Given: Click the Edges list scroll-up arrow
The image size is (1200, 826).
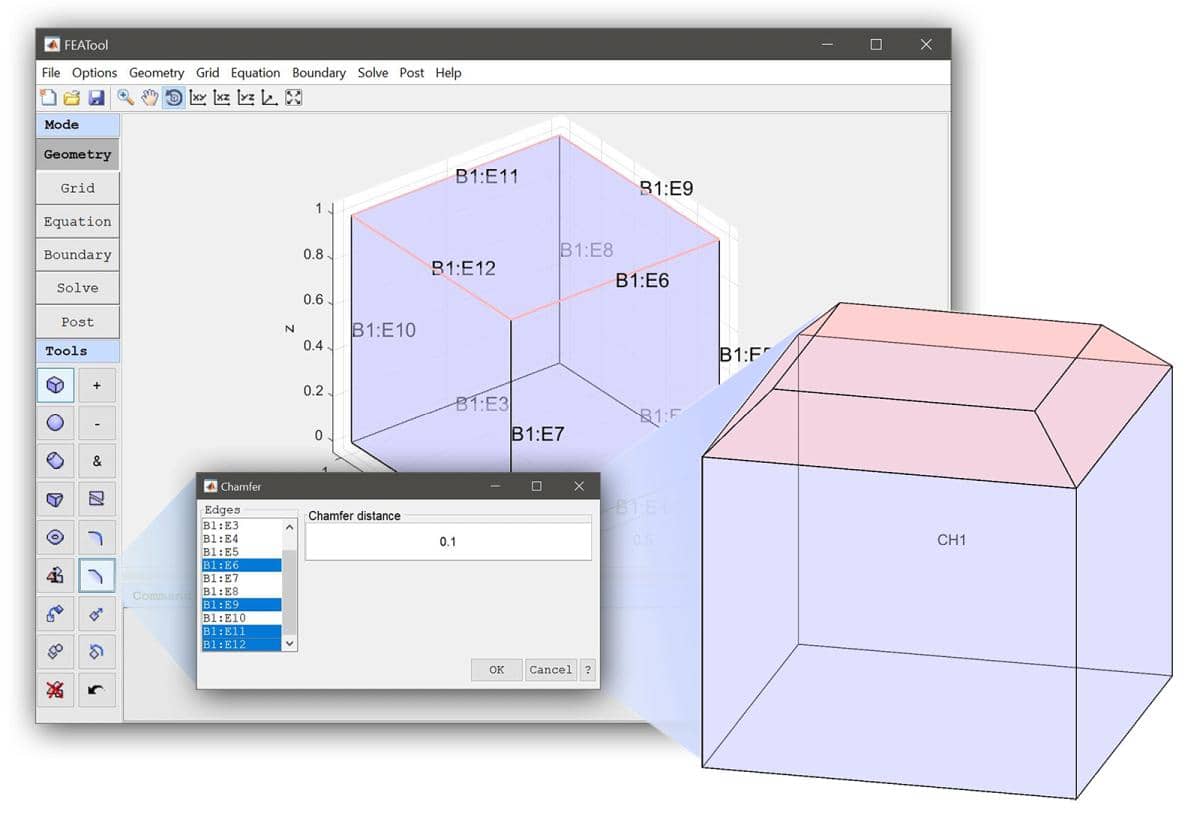Looking at the screenshot, I should click(290, 527).
